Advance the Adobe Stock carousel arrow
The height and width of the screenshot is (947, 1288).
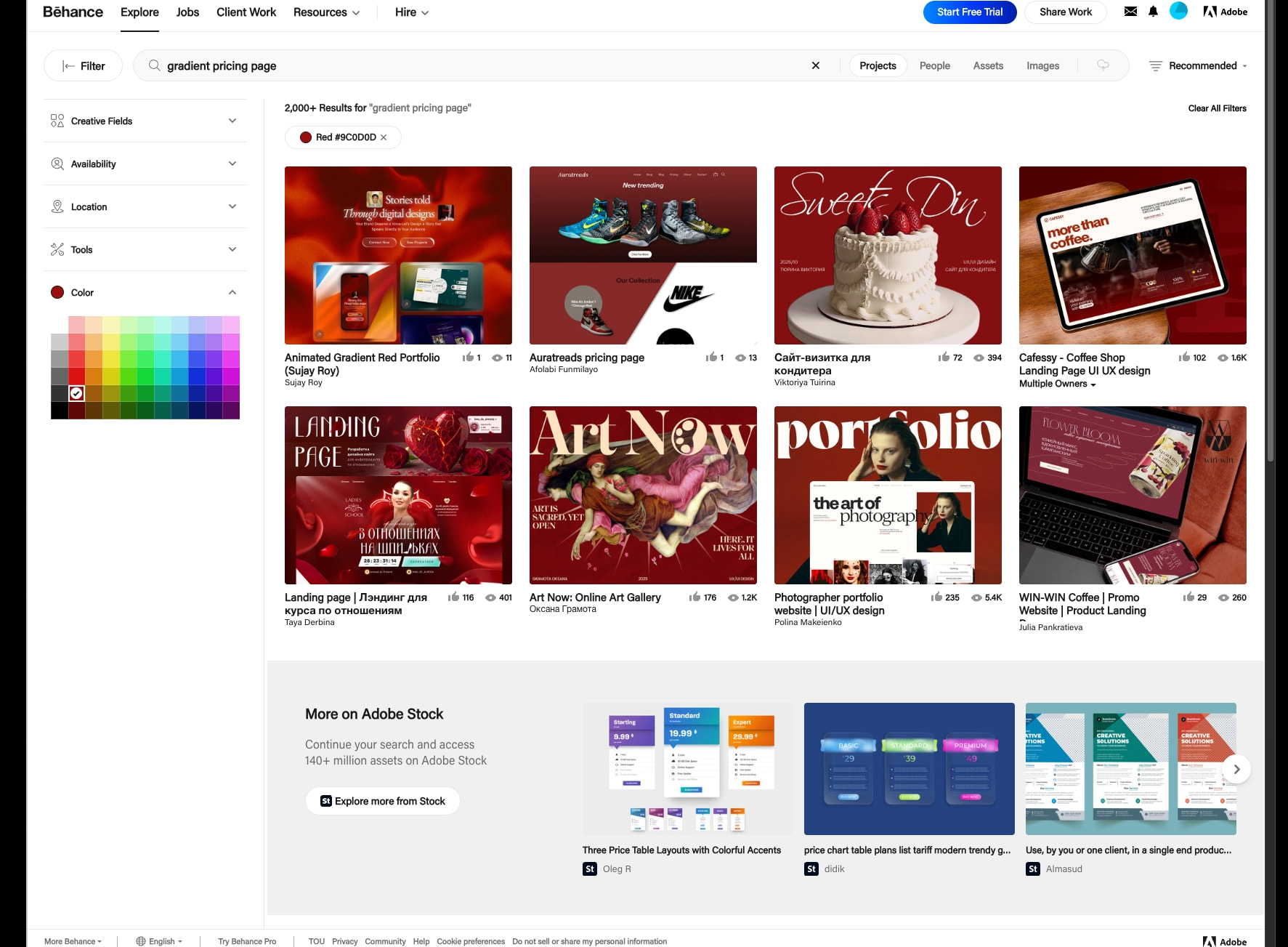pos(1236,769)
